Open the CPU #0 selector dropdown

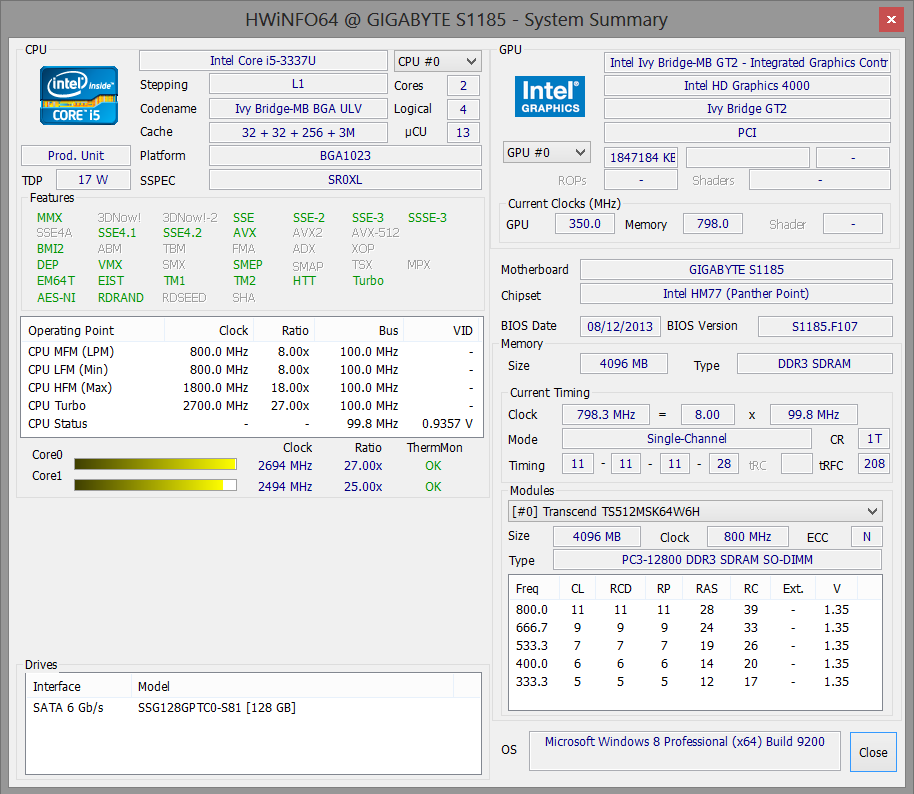[437, 61]
